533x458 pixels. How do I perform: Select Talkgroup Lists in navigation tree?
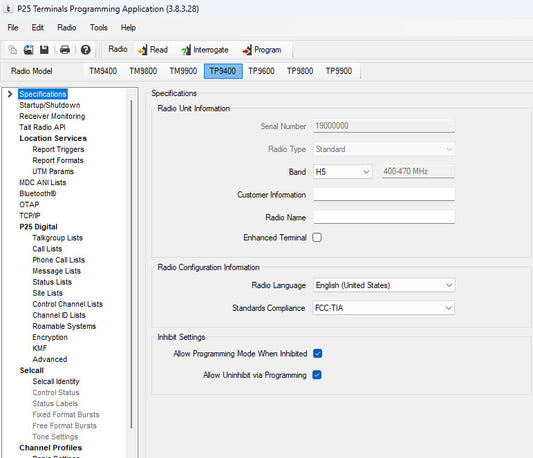57,238
